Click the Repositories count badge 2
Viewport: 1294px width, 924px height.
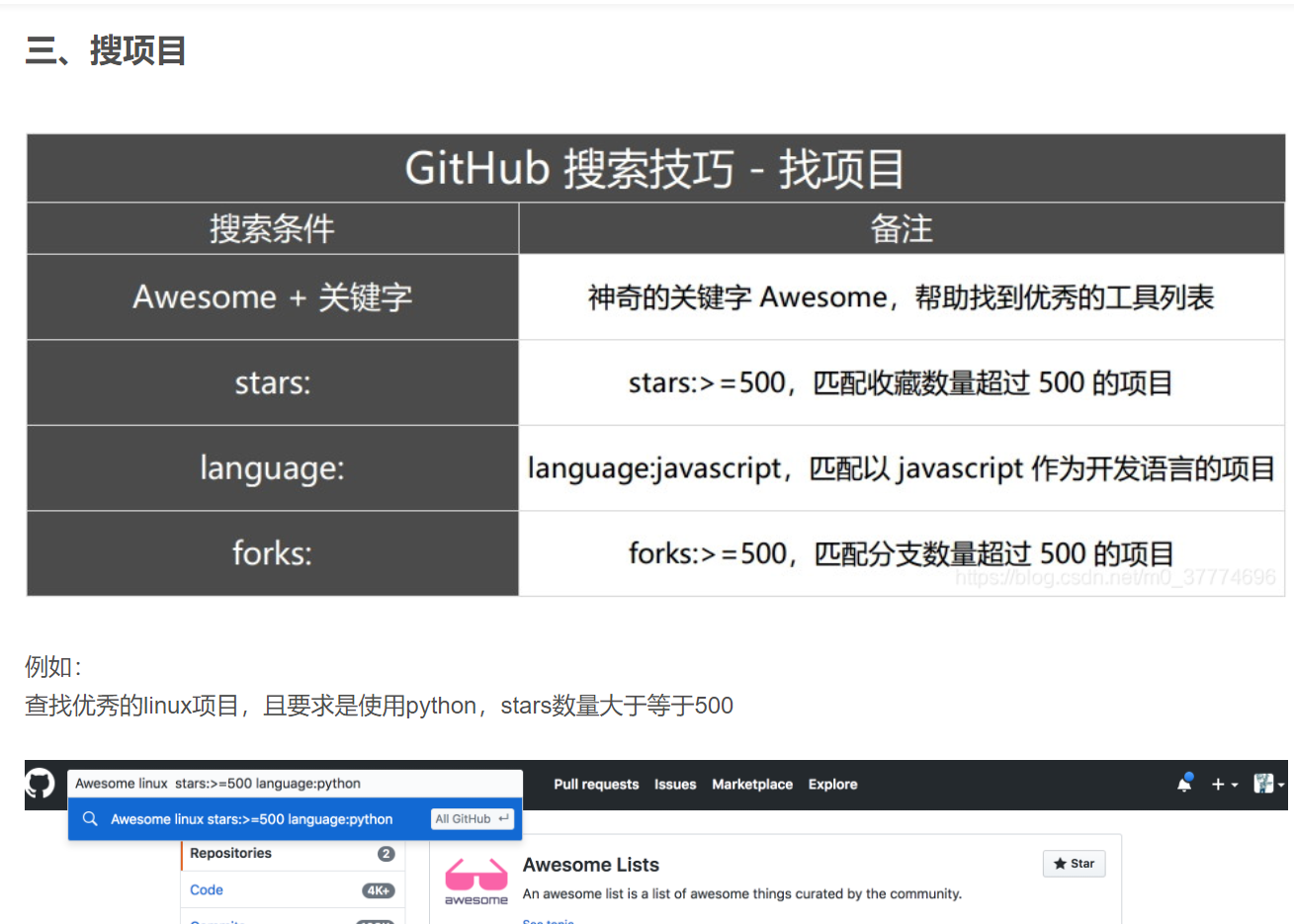pos(386,854)
